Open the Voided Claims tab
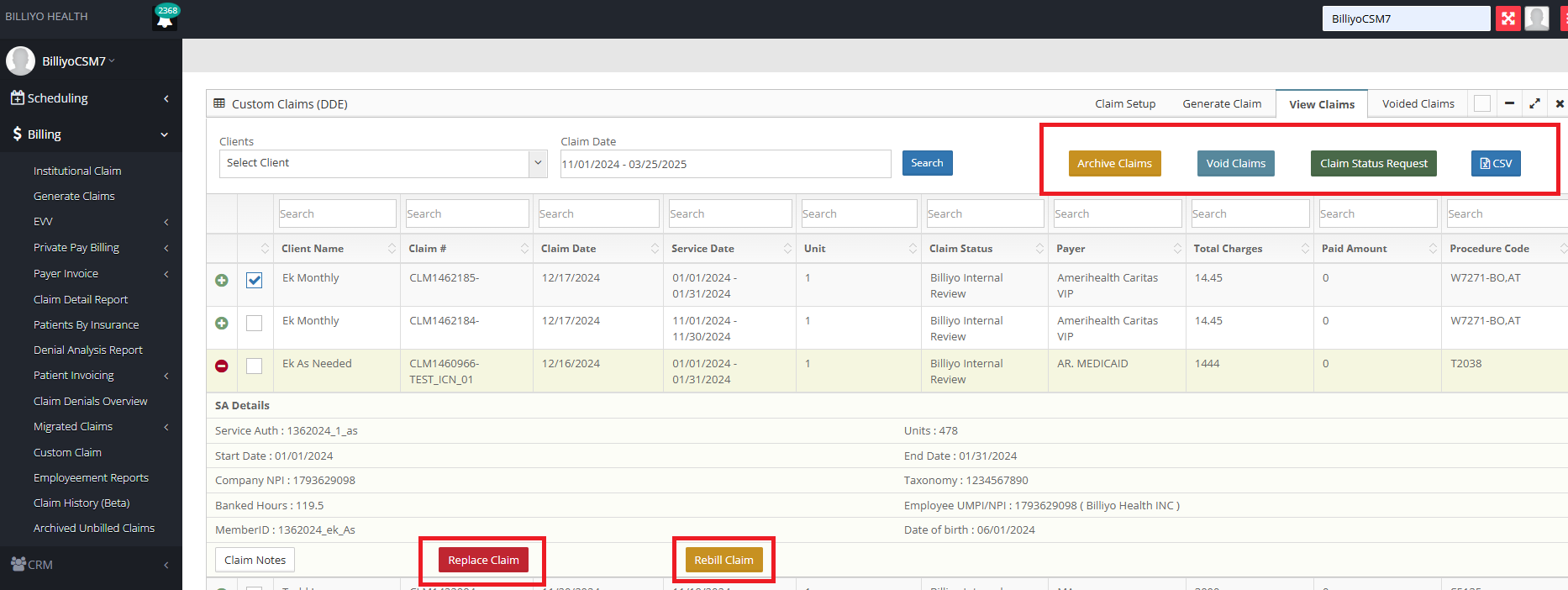Viewport: 1568px width, 590px height. 1418,103
